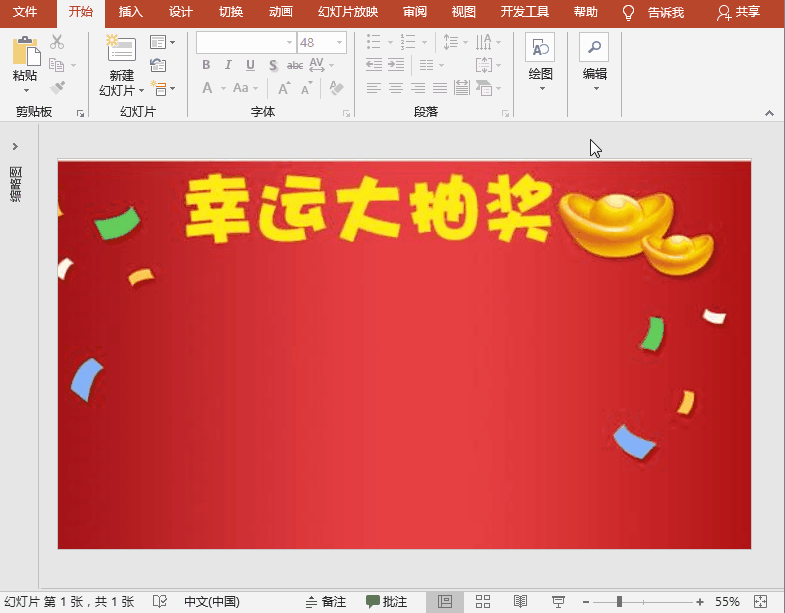Image resolution: width=785 pixels, height=613 pixels.
Task: Click the Paste clipboard icon
Action: [x=26, y=51]
